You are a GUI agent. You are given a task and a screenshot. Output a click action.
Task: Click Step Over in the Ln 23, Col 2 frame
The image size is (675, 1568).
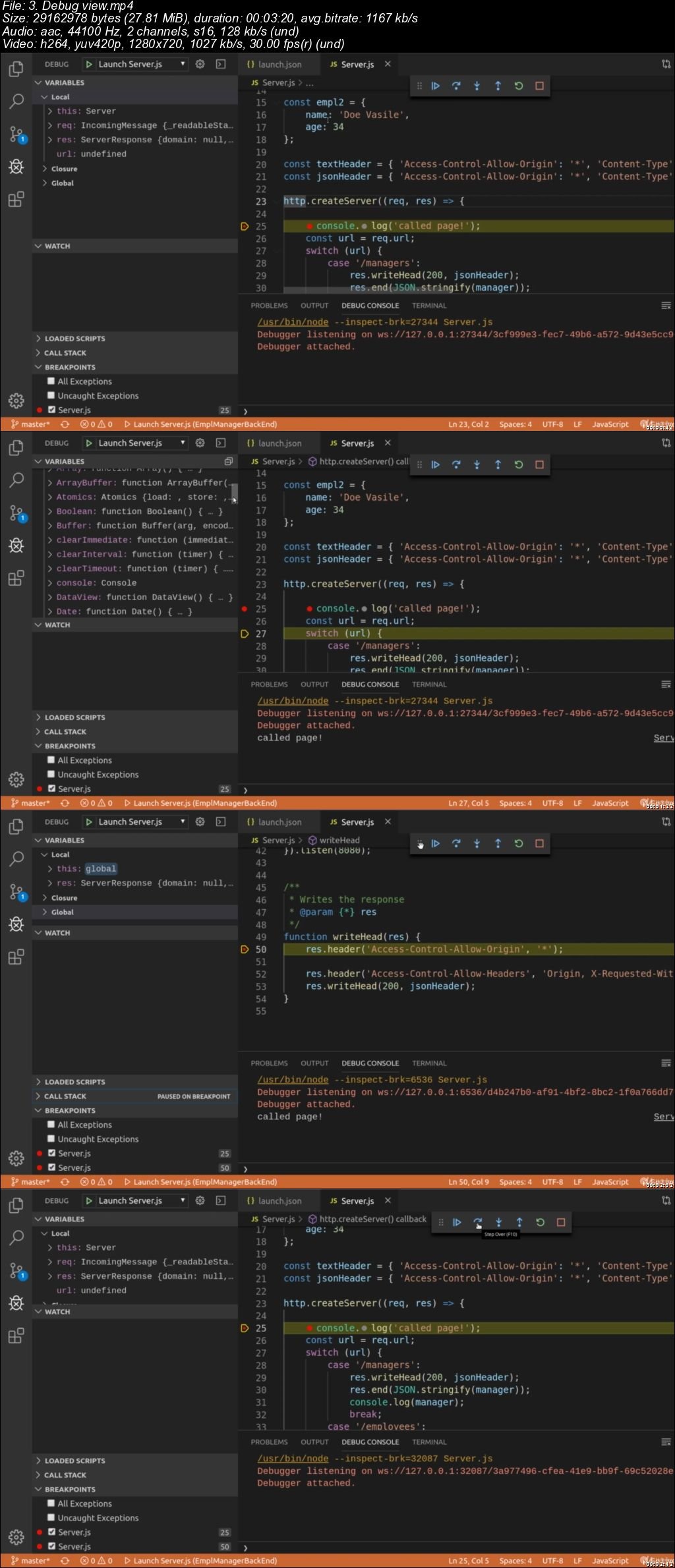[456, 86]
